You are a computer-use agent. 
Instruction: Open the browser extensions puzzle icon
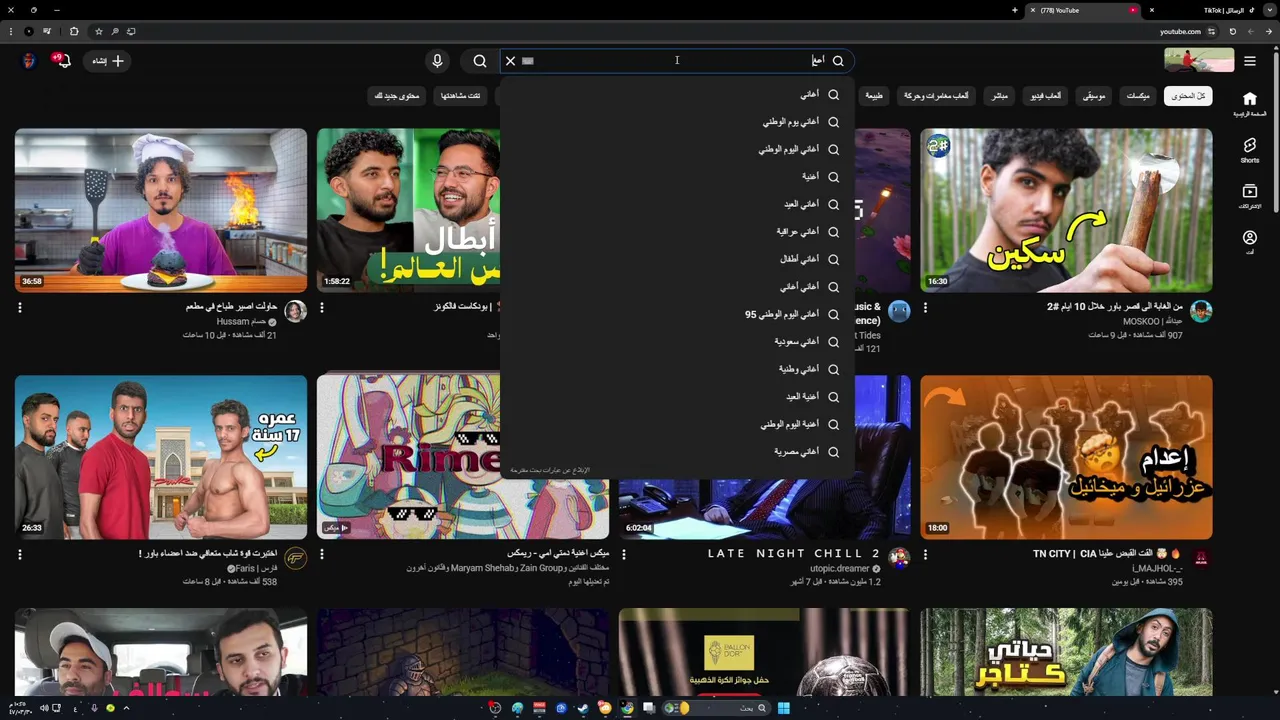74,31
